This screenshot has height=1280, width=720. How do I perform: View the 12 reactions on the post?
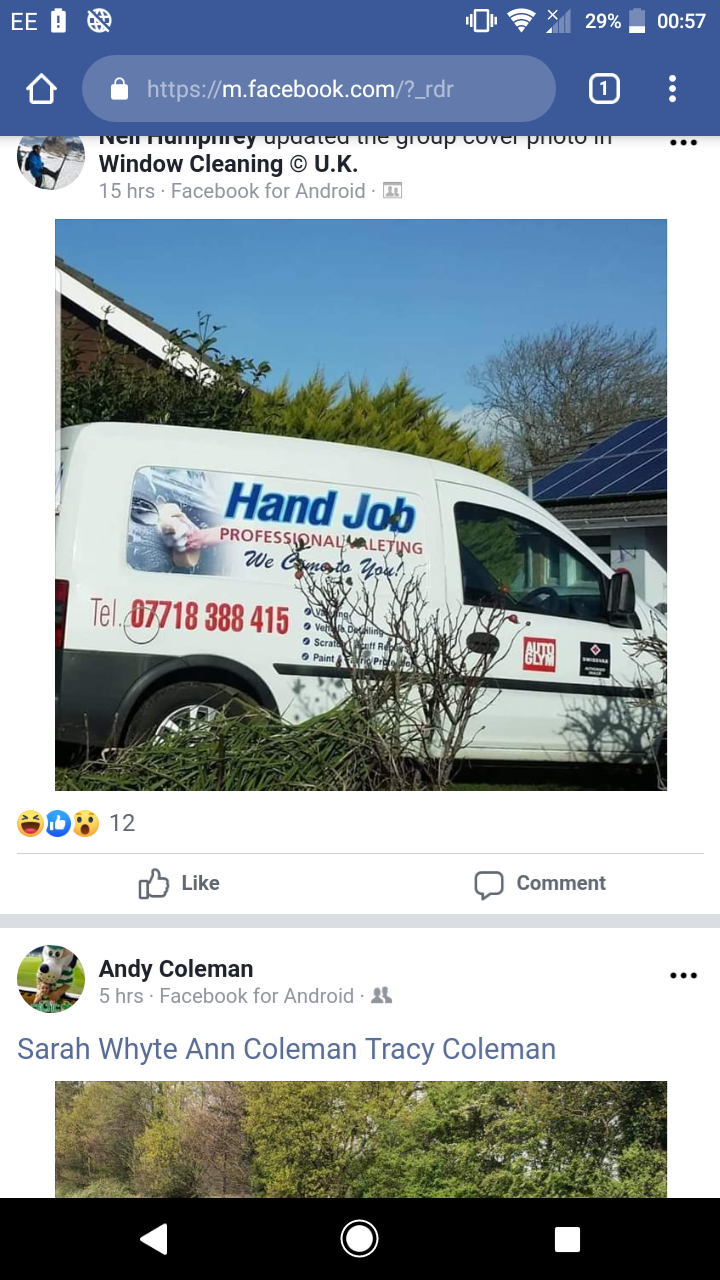(x=76, y=823)
